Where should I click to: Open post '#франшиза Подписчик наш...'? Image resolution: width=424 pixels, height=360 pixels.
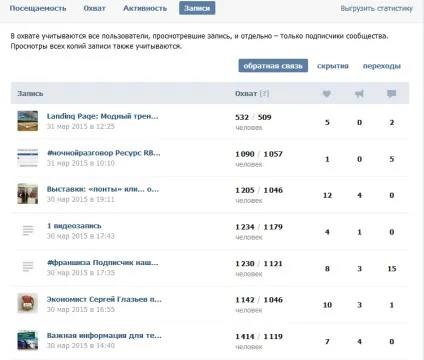click(x=102, y=262)
